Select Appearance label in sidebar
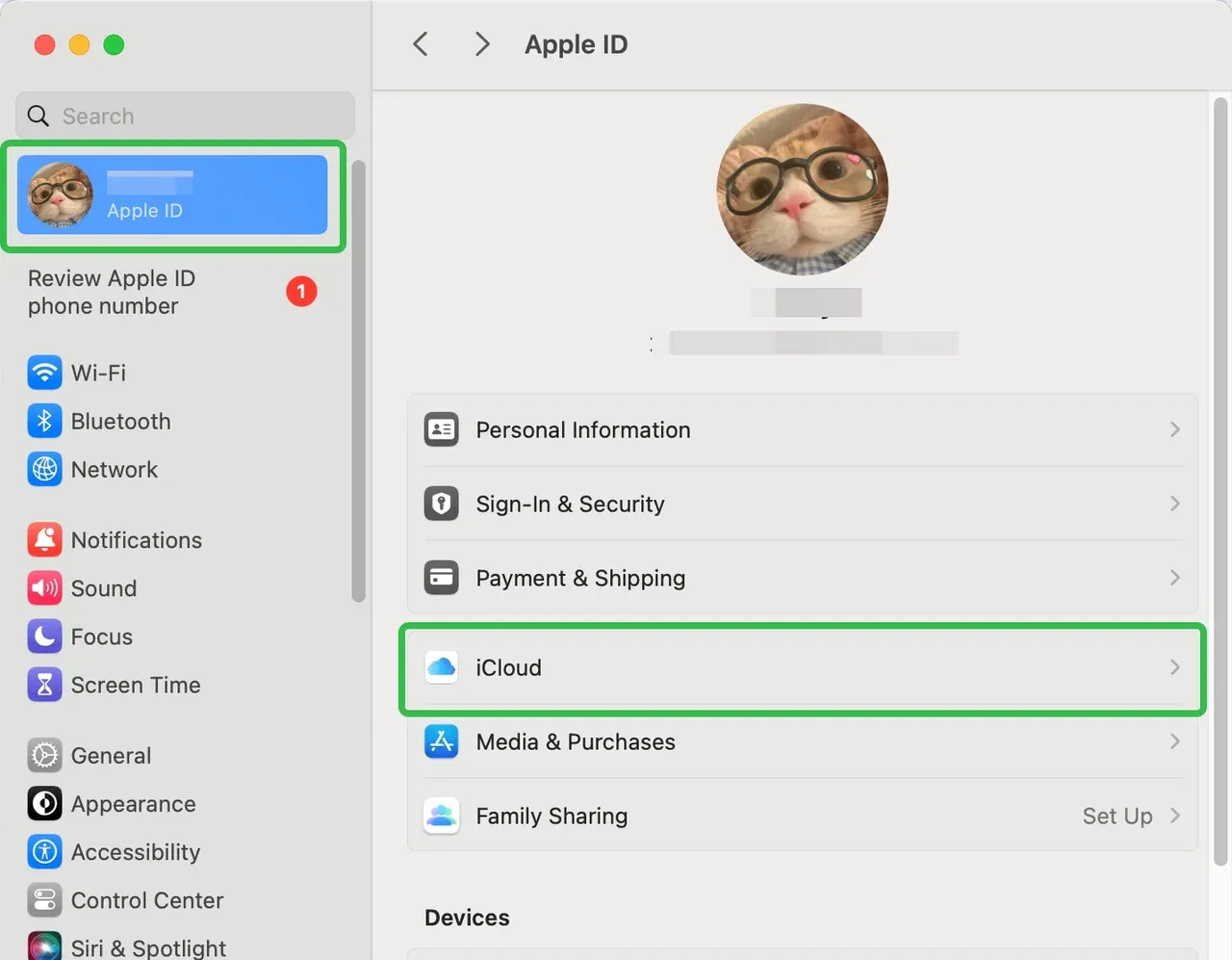Viewport: 1232px width, 960px height. [133, 804]
